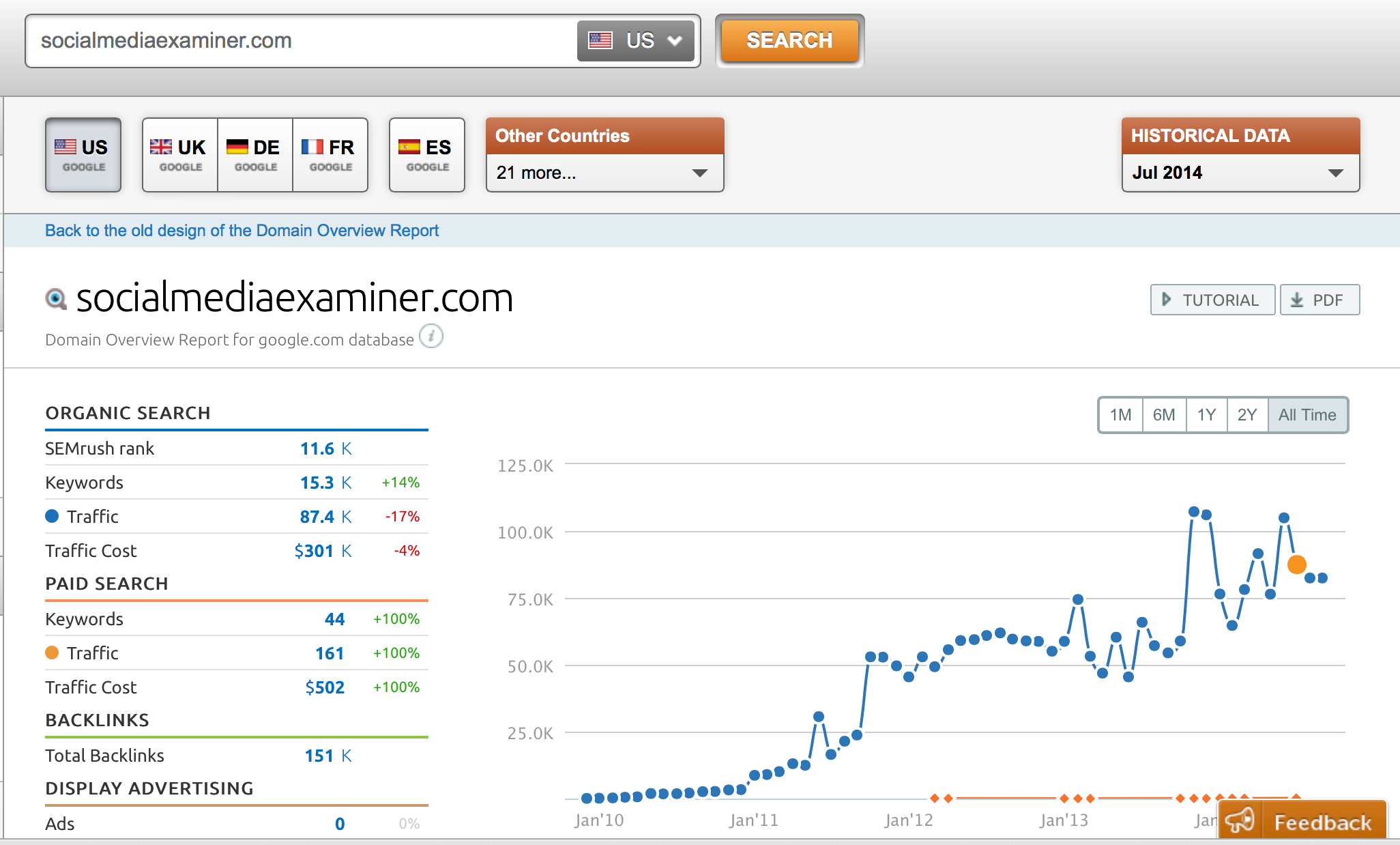Click the blue organic Traffic legend dot

pyautogui.click(x=52, y=516)
